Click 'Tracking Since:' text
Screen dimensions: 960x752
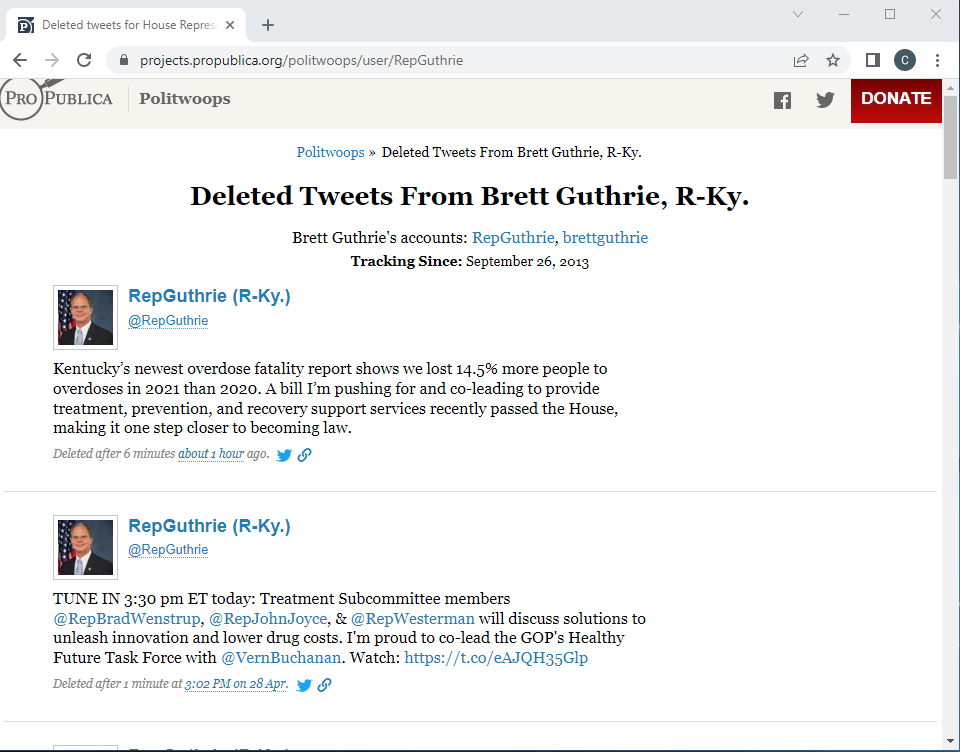coord(407,261)
